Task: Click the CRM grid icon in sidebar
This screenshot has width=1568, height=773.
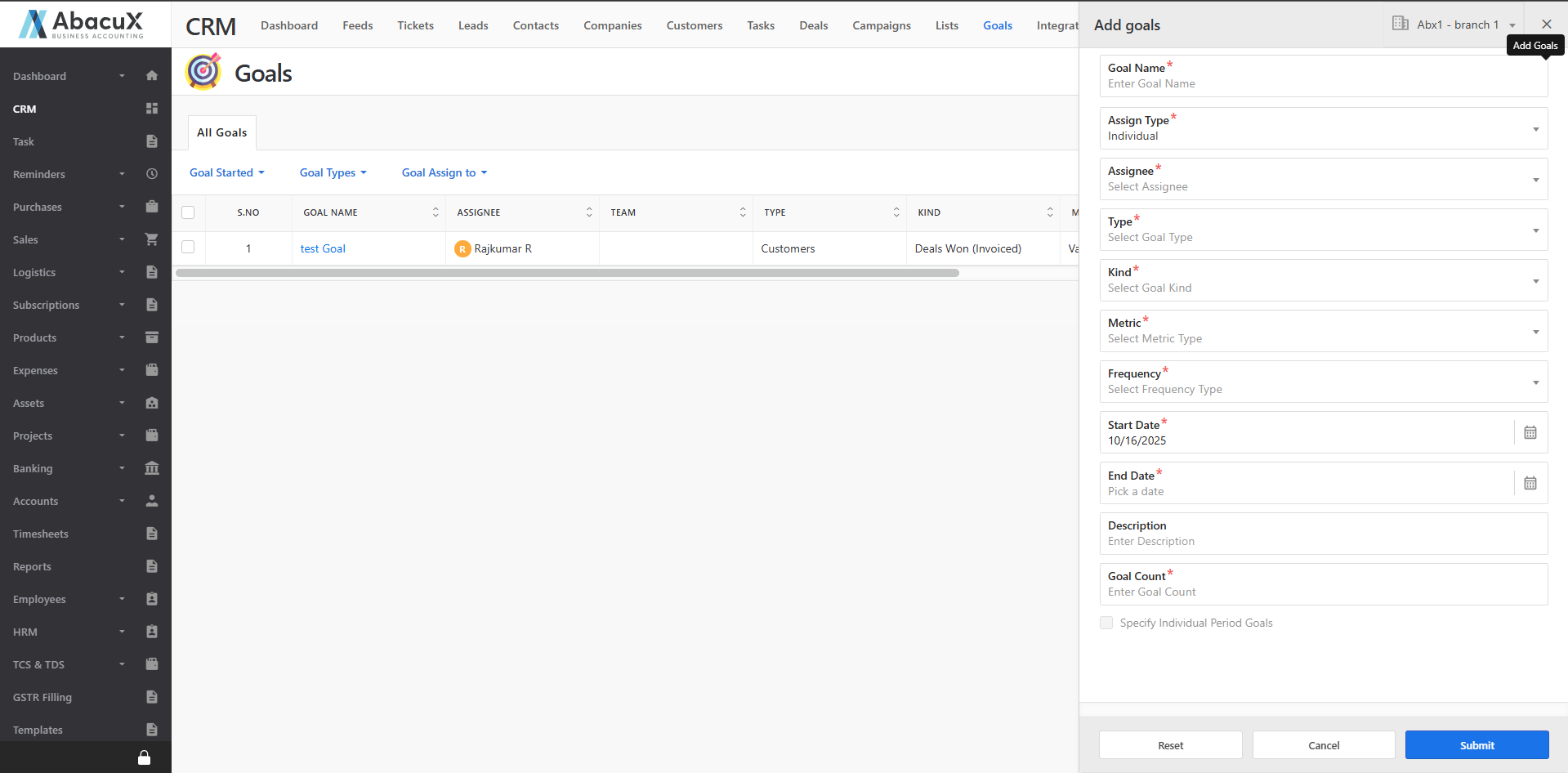Action: [152, 109]
